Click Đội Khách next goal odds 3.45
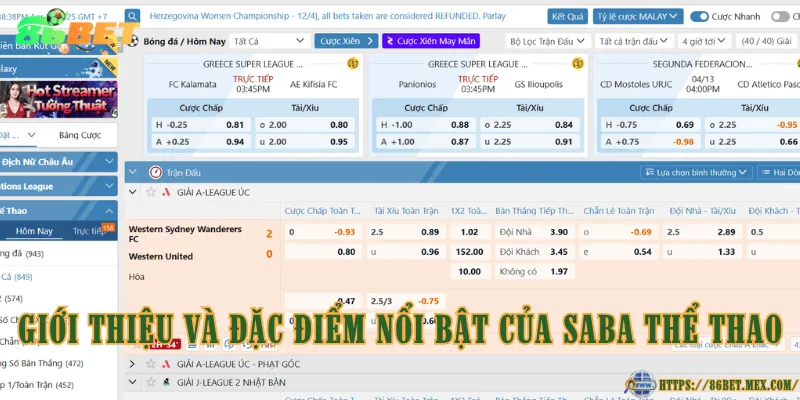Screen dimensions: 800x400 click(535, 252)
